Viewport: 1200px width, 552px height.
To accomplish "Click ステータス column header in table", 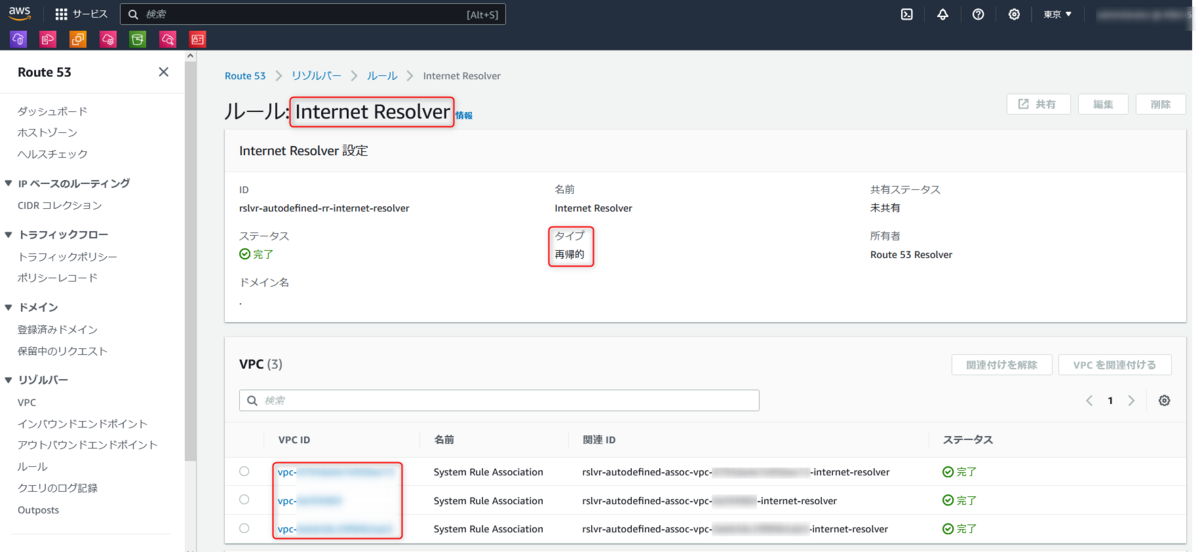I will 968,439.
